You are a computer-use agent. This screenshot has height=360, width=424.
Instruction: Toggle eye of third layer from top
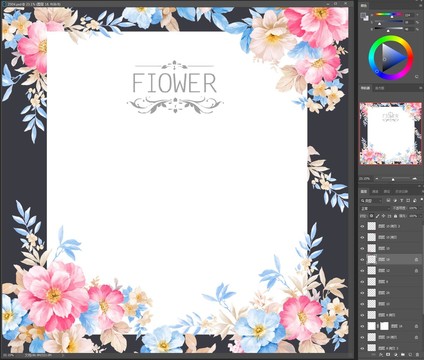pyautogui.click(x=362, y=248)
